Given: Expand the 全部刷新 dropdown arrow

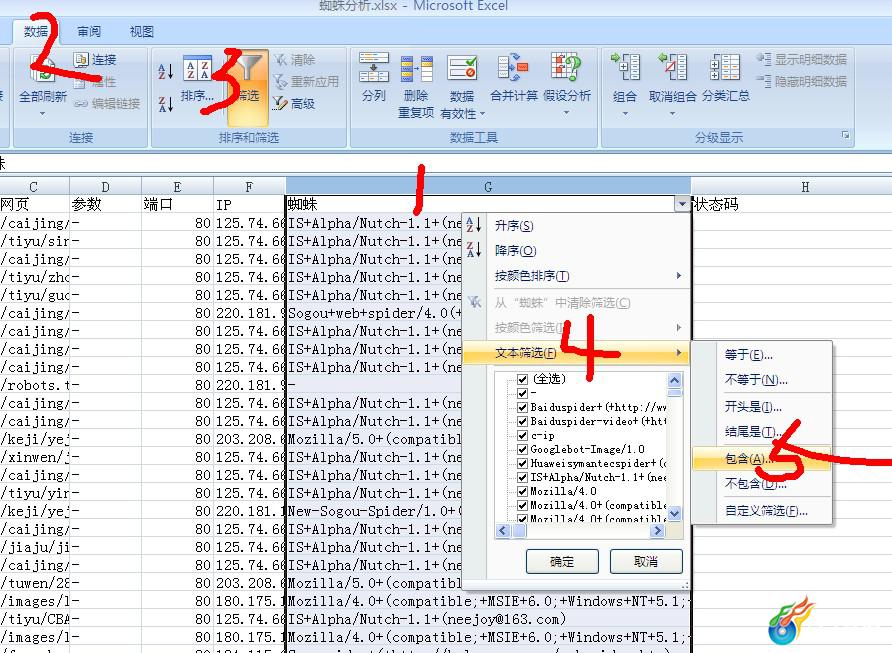Looking at the screenshot, I should (43, 114).
